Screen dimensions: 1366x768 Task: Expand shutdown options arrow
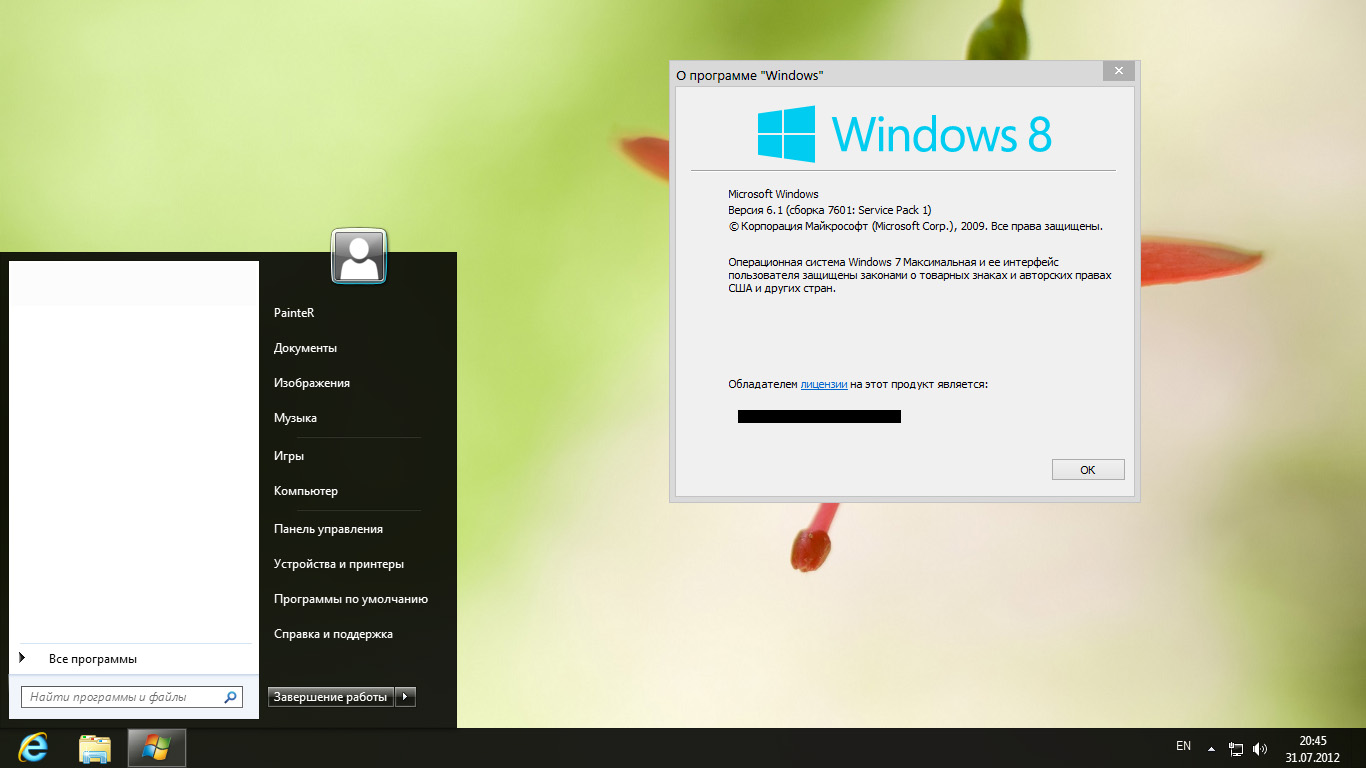tap(405, 697)
